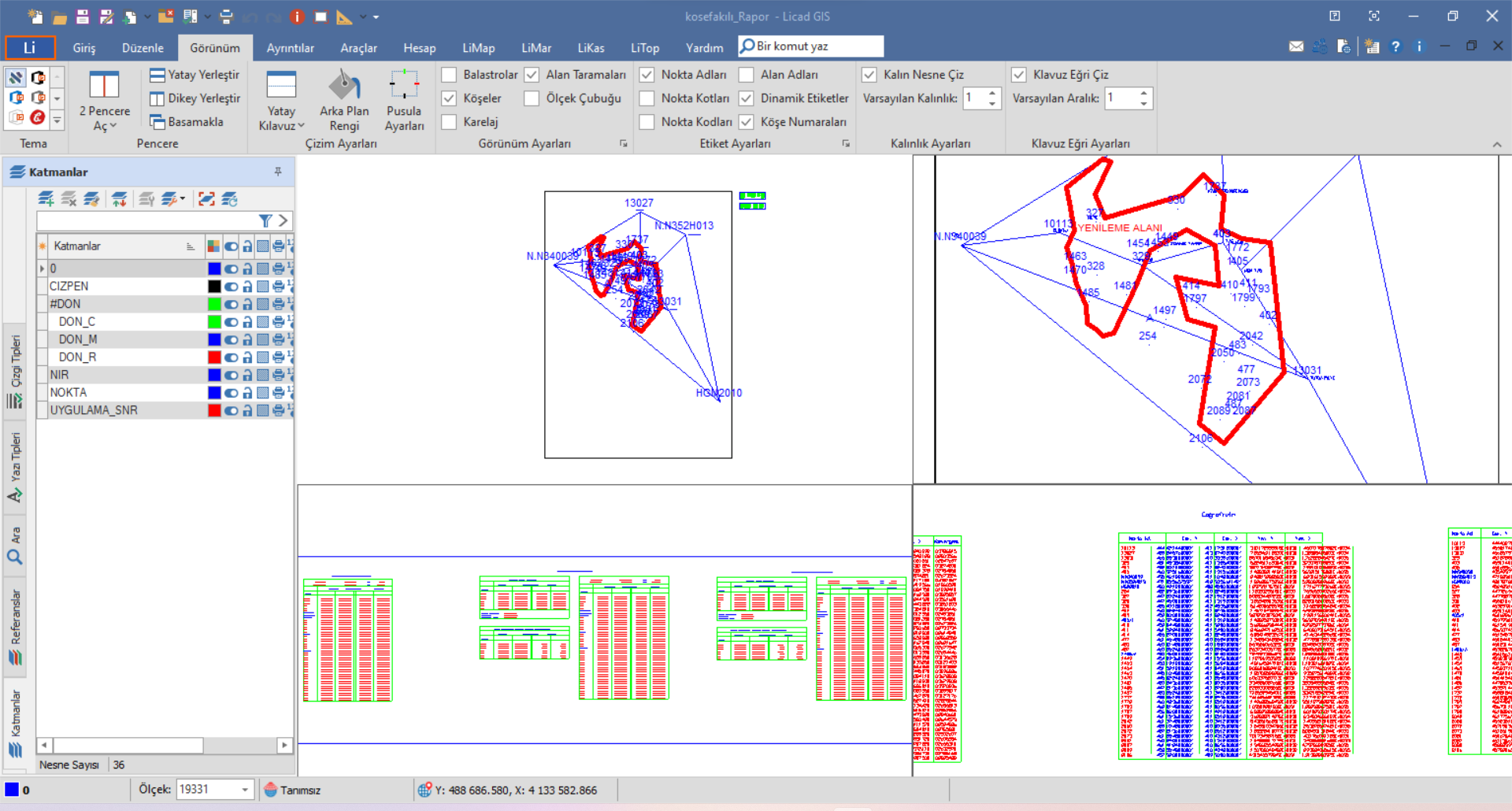Uncheck the Nokta Adları checkbox
Viewport: 1512px width, 811px height.
click(x=647, y=75)
